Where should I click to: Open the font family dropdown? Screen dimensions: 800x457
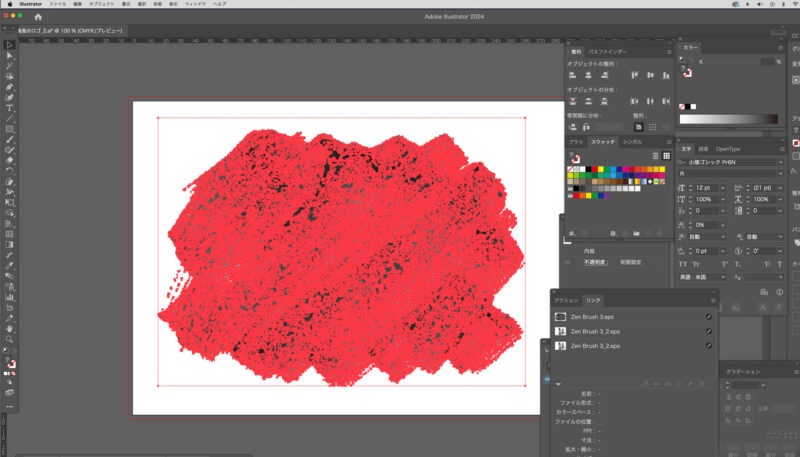[x=781, y=162]
